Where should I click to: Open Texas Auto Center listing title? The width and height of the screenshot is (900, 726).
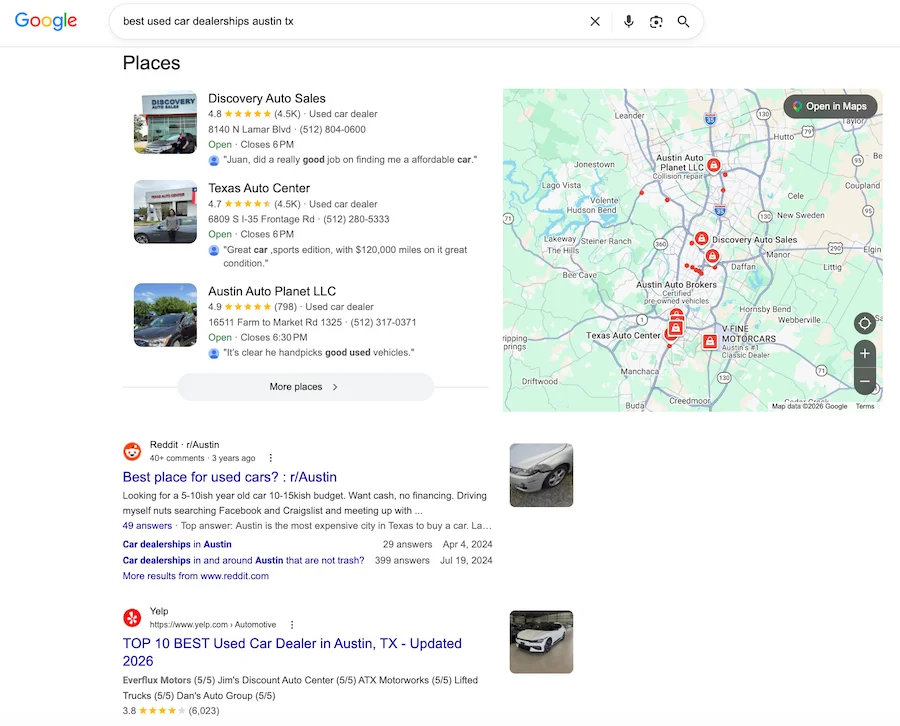click(x=259, y=188)
